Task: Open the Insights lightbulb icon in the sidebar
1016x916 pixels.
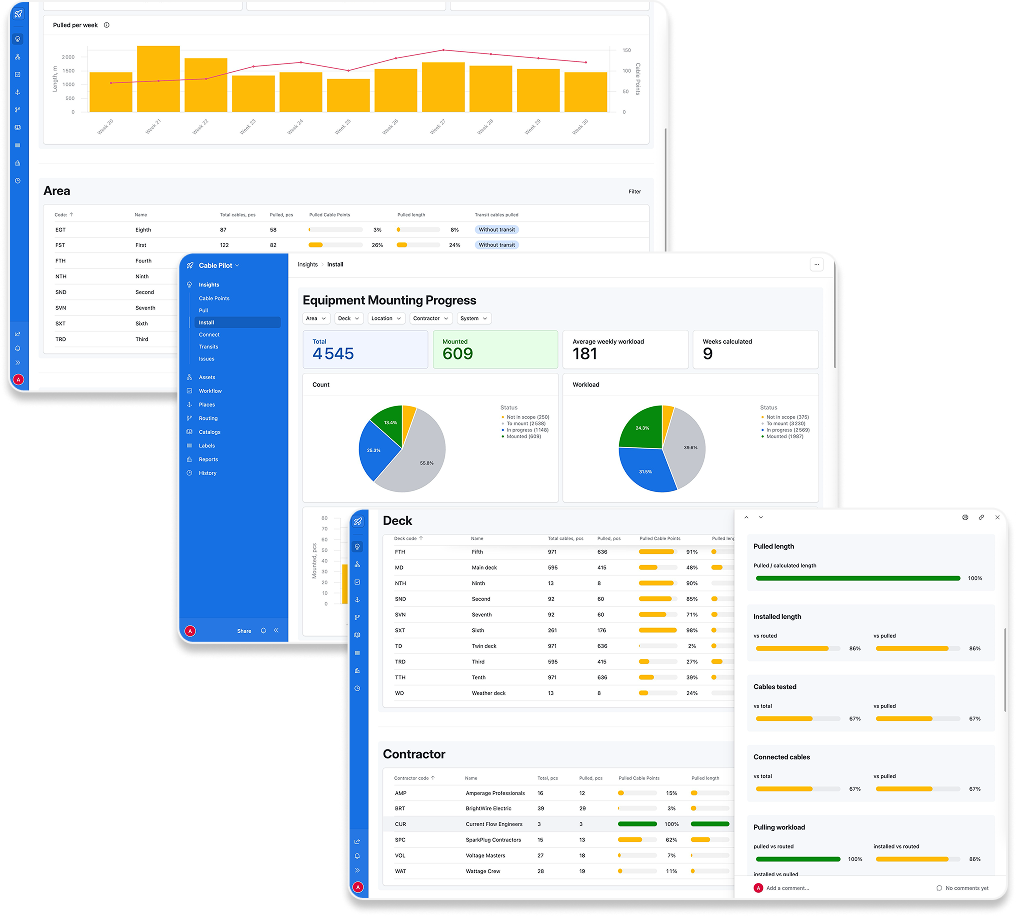Action: click(189, 284)
